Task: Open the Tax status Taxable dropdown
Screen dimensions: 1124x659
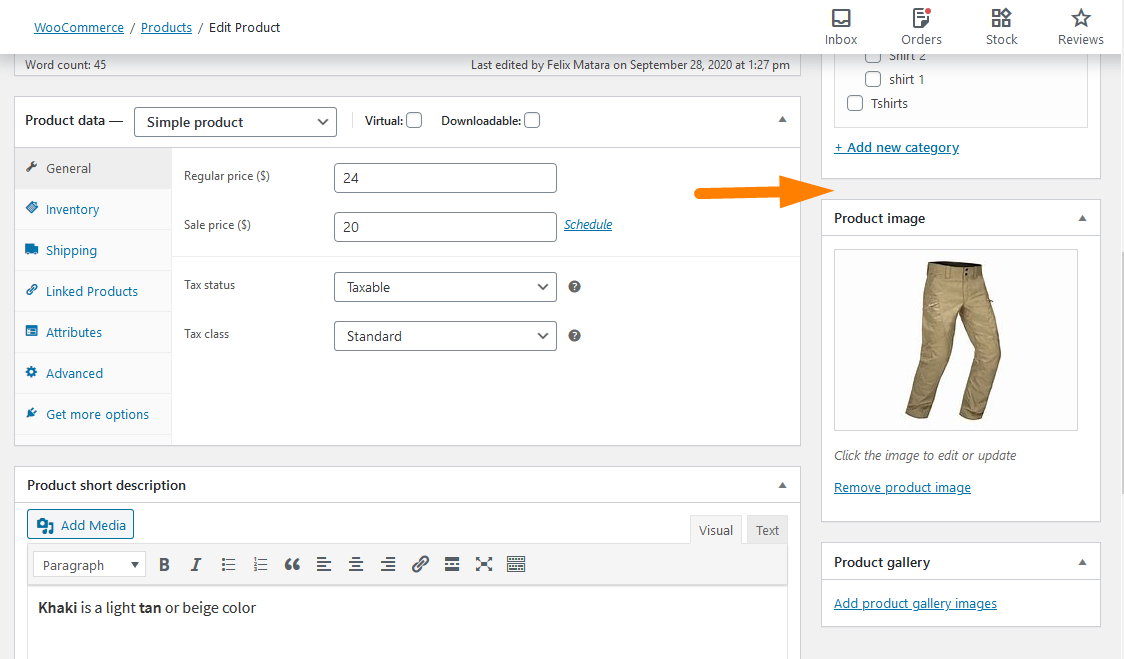Action: coord(445,287)
